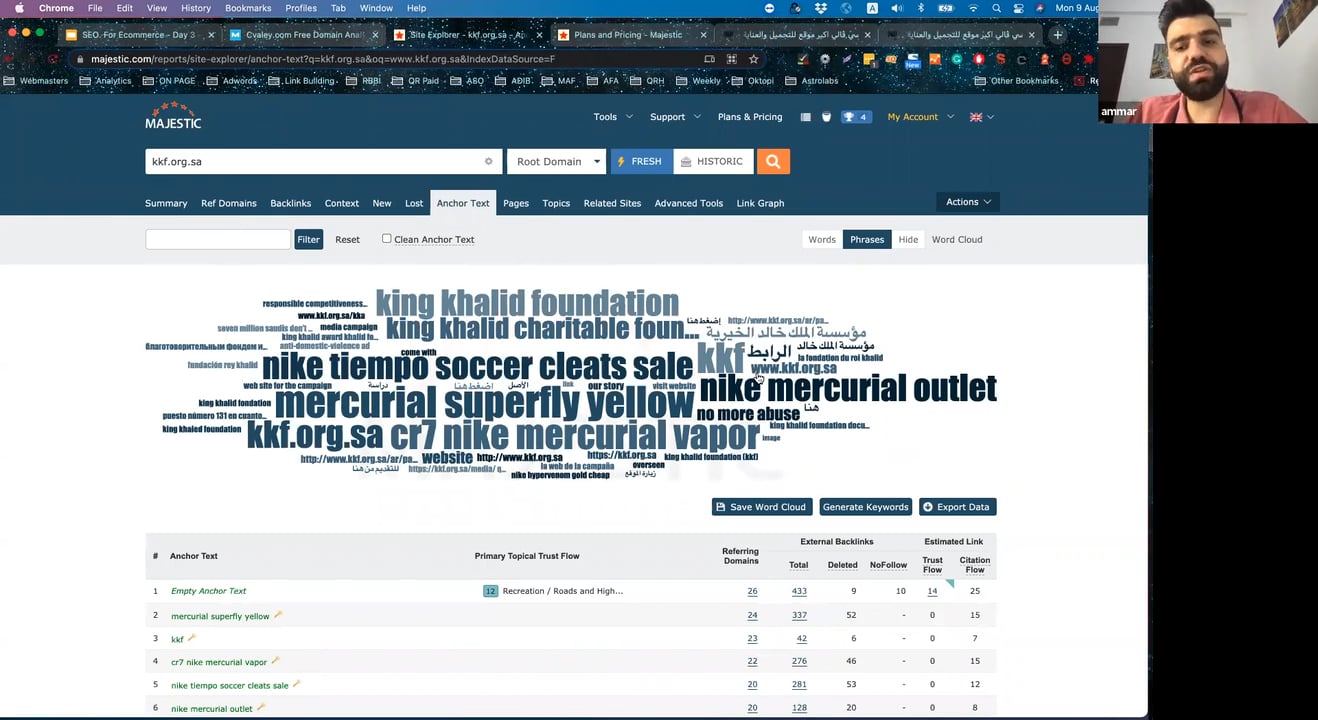Screen dimensions: 1318x720
Task: Switch index to FRESH
Action: click(x=641, y=161)
